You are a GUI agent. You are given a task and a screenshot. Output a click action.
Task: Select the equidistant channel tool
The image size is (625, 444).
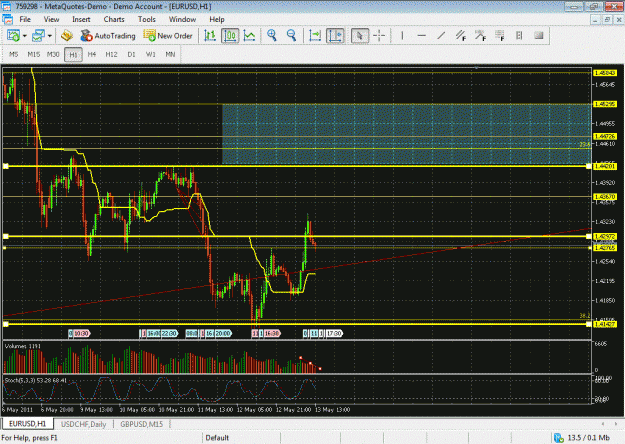(x=461, y=36)
